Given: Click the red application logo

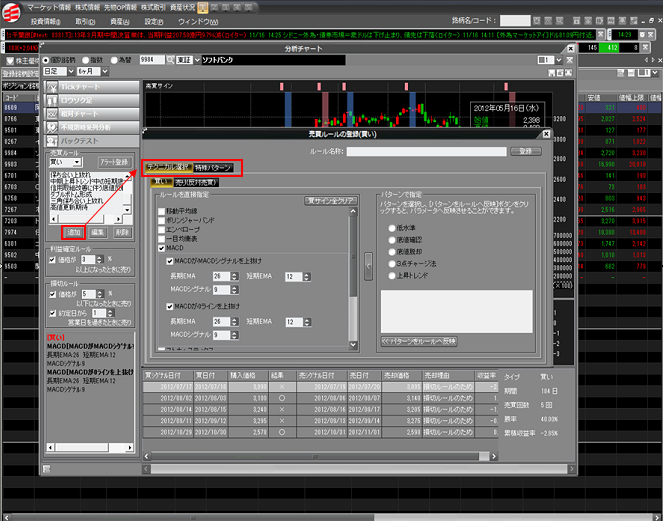Looking at the screenshot, I should click(11, 12).
